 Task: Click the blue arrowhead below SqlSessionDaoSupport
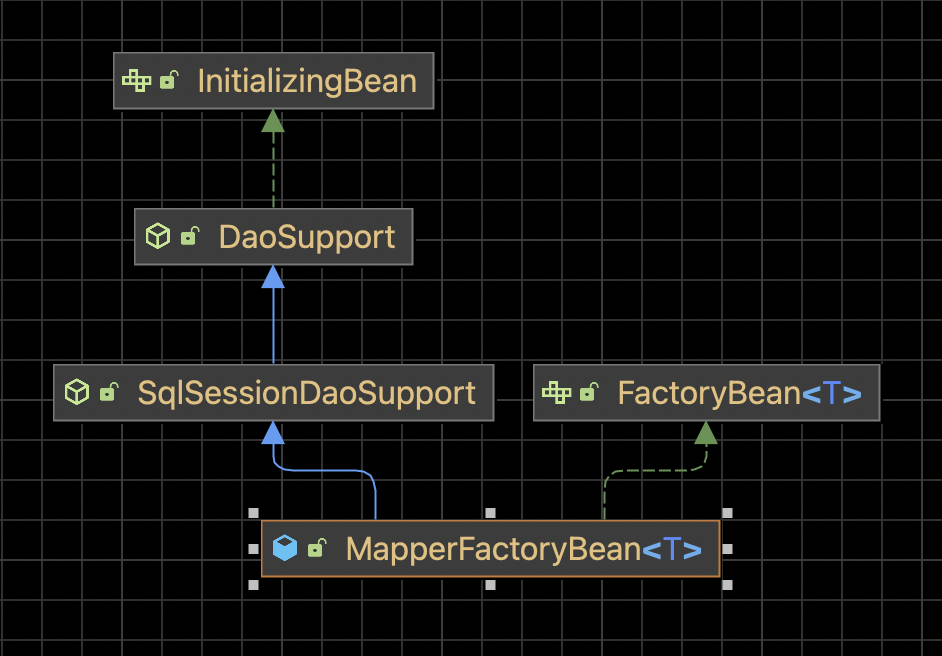coord(273,433)
